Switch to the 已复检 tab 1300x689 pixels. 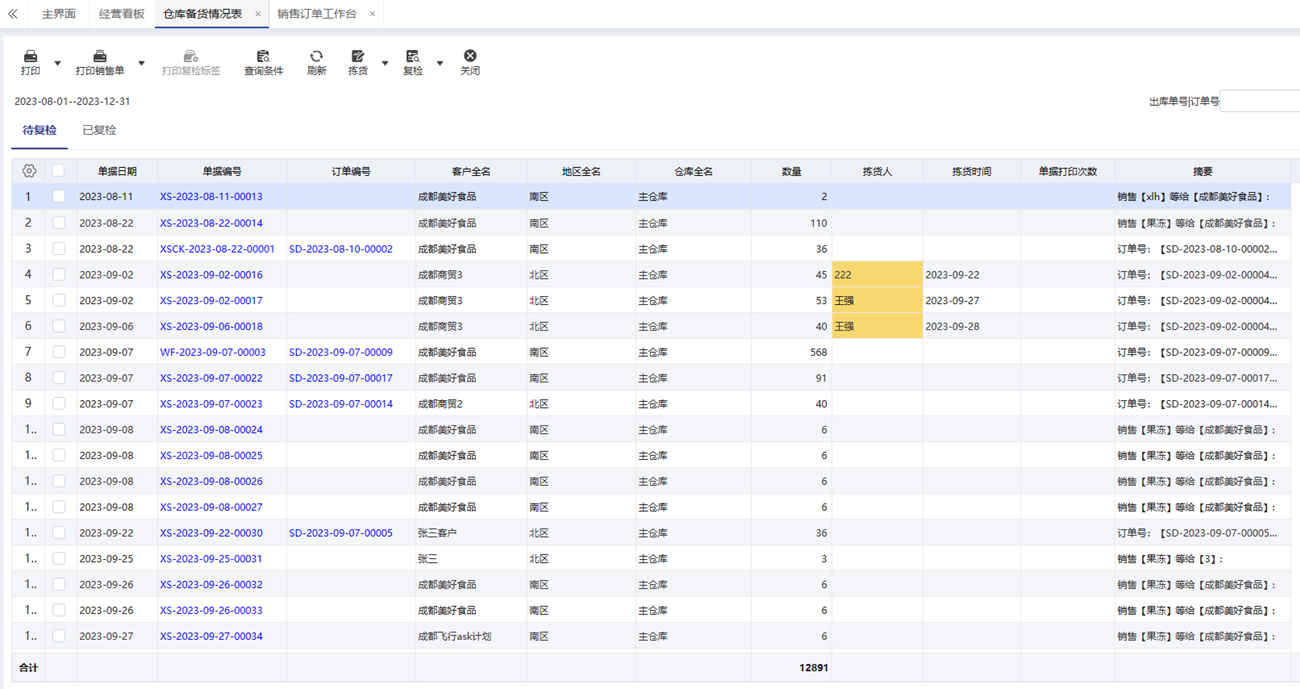coord(99,130)
